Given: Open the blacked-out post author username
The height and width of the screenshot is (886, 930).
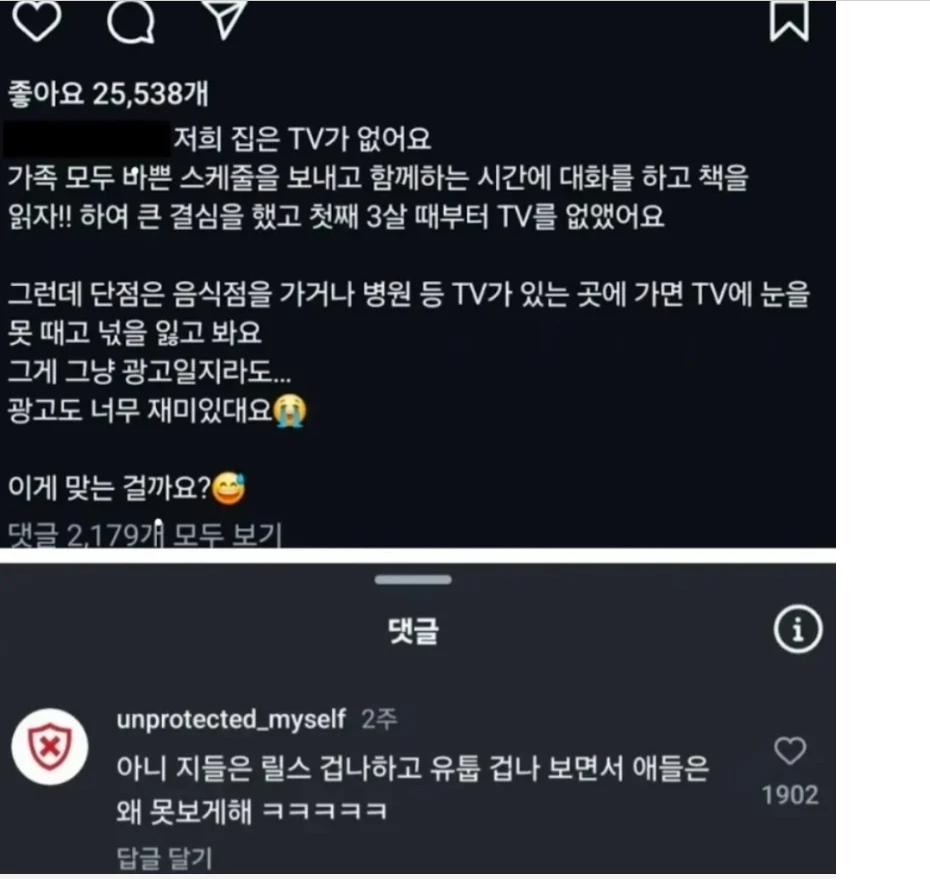Looking at the screenshot, I should (x=87, y=139).
